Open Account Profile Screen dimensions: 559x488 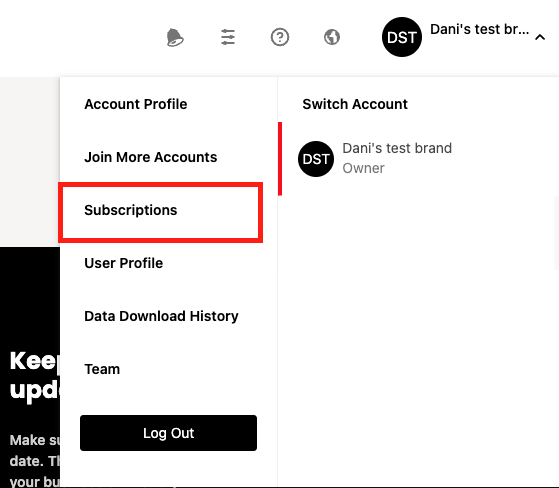coord(135,104)
